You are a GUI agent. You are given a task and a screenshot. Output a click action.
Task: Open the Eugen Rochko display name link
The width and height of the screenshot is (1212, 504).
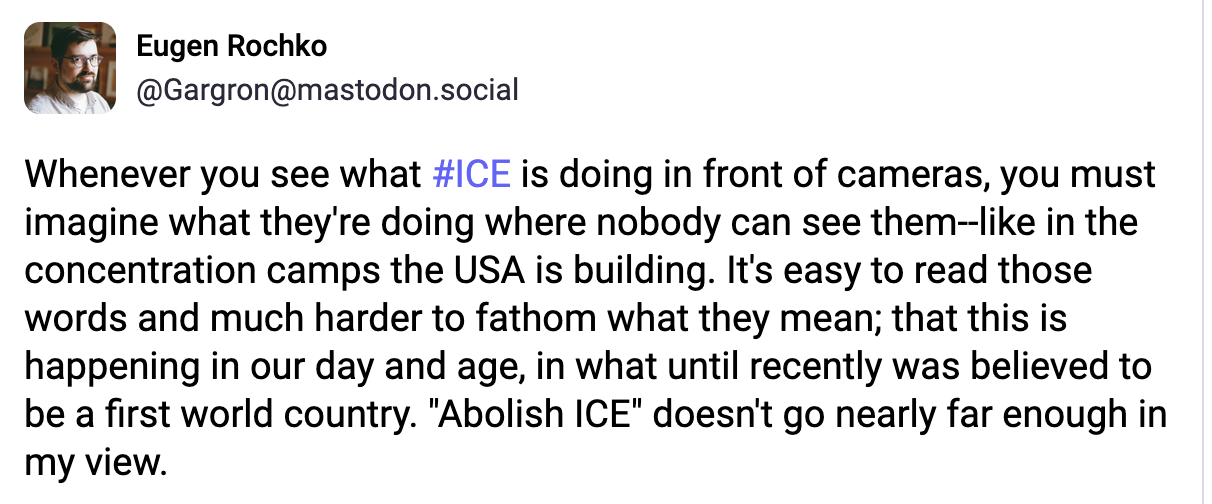click(231, 46)
